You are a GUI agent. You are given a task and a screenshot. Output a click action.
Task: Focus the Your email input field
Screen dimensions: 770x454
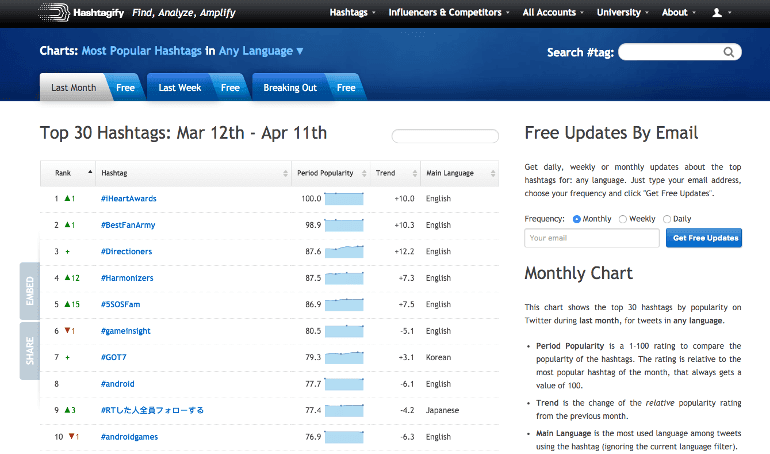[x=592, y=238]
